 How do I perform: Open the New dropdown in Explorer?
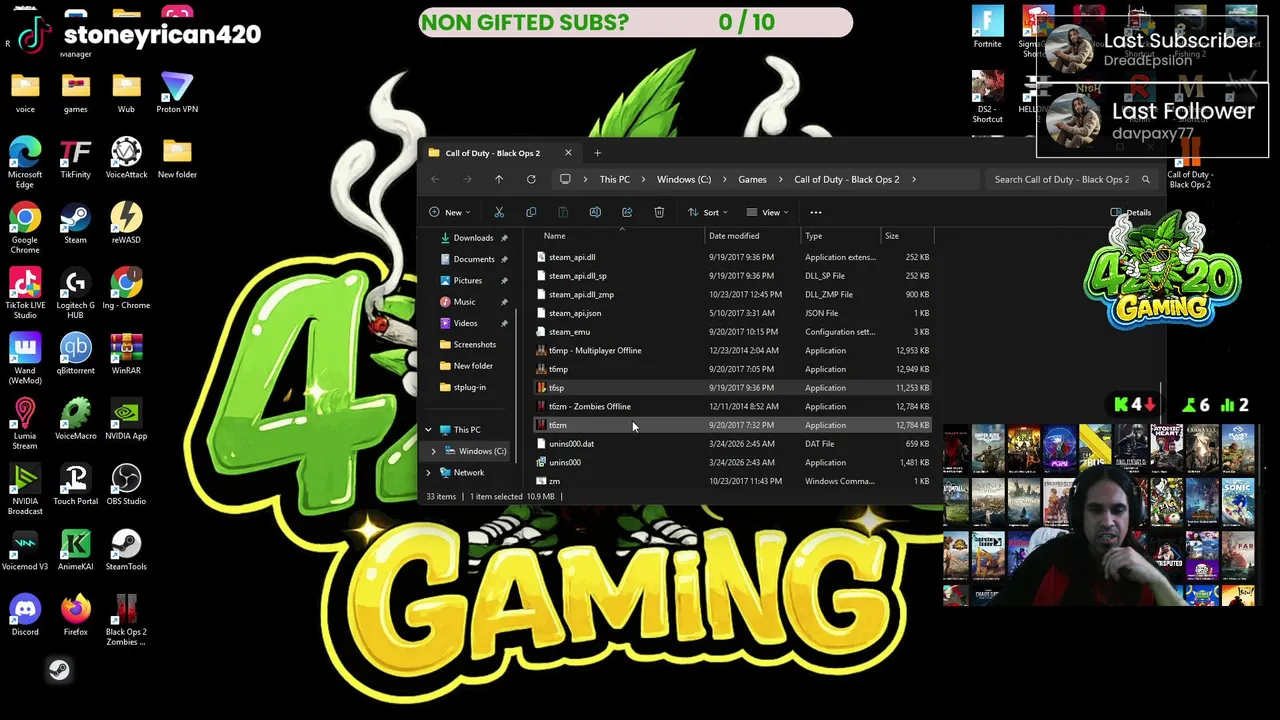point(449,212)
